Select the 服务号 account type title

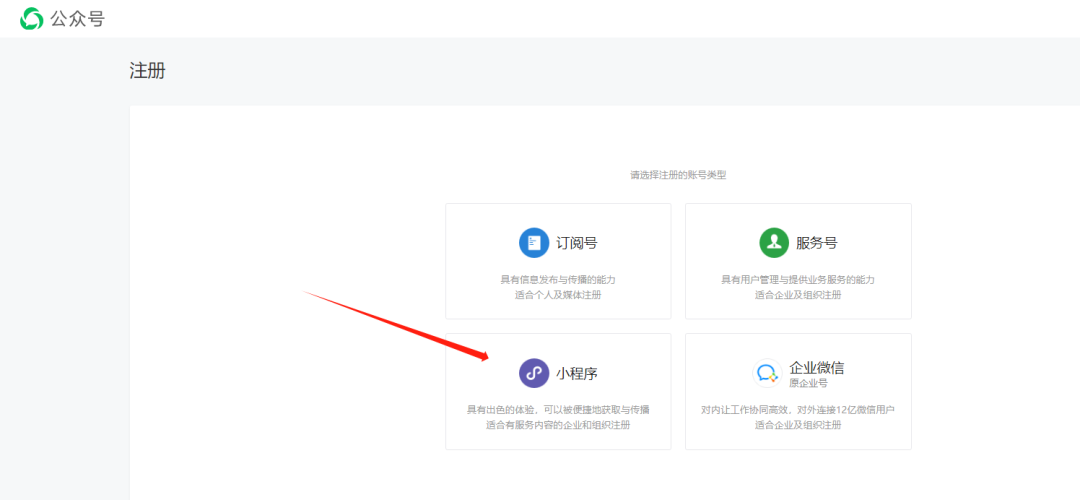click(x=816, y=242)
